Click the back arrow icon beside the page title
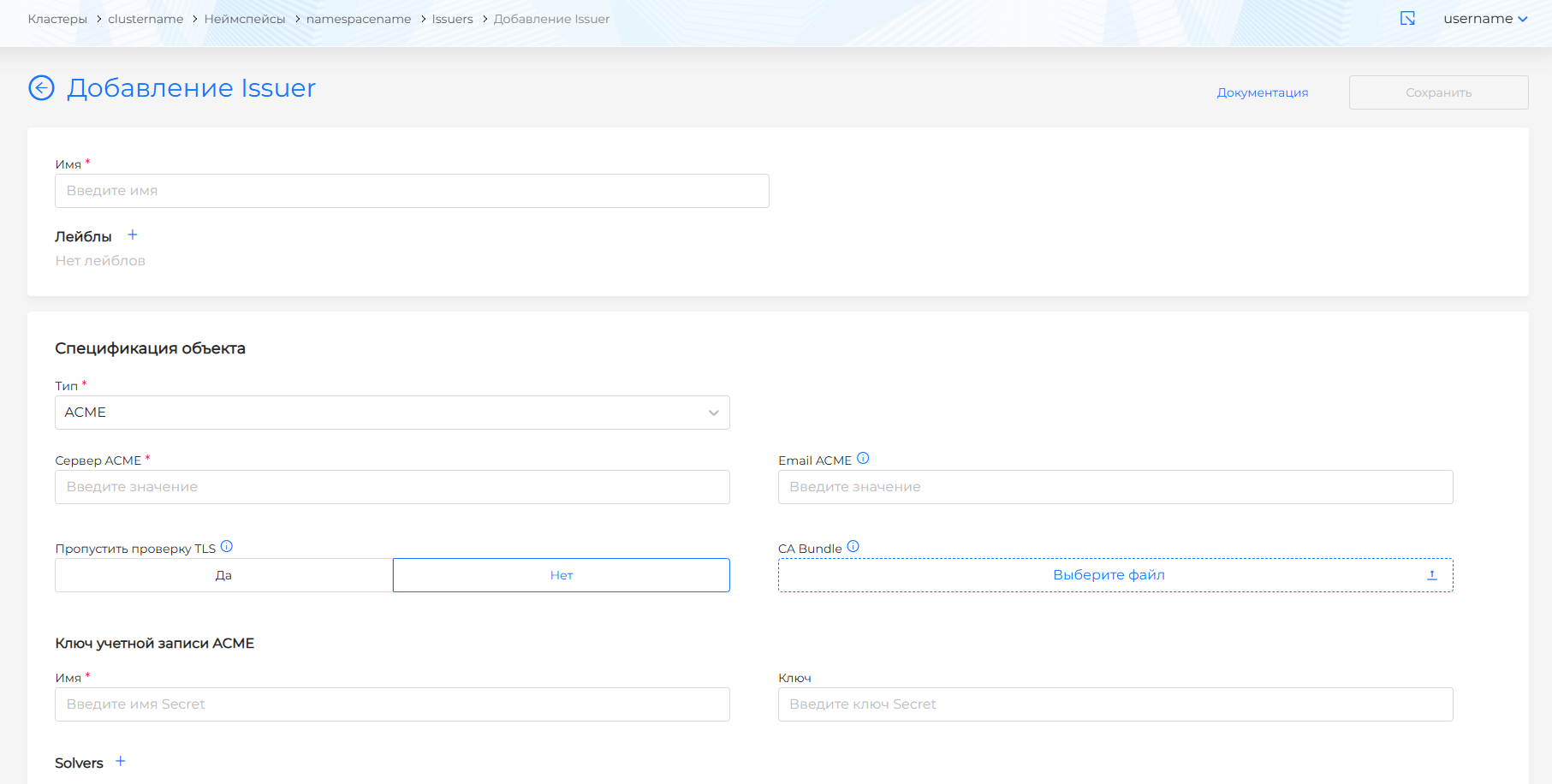 pyautogui.click(x=41, y=88)
